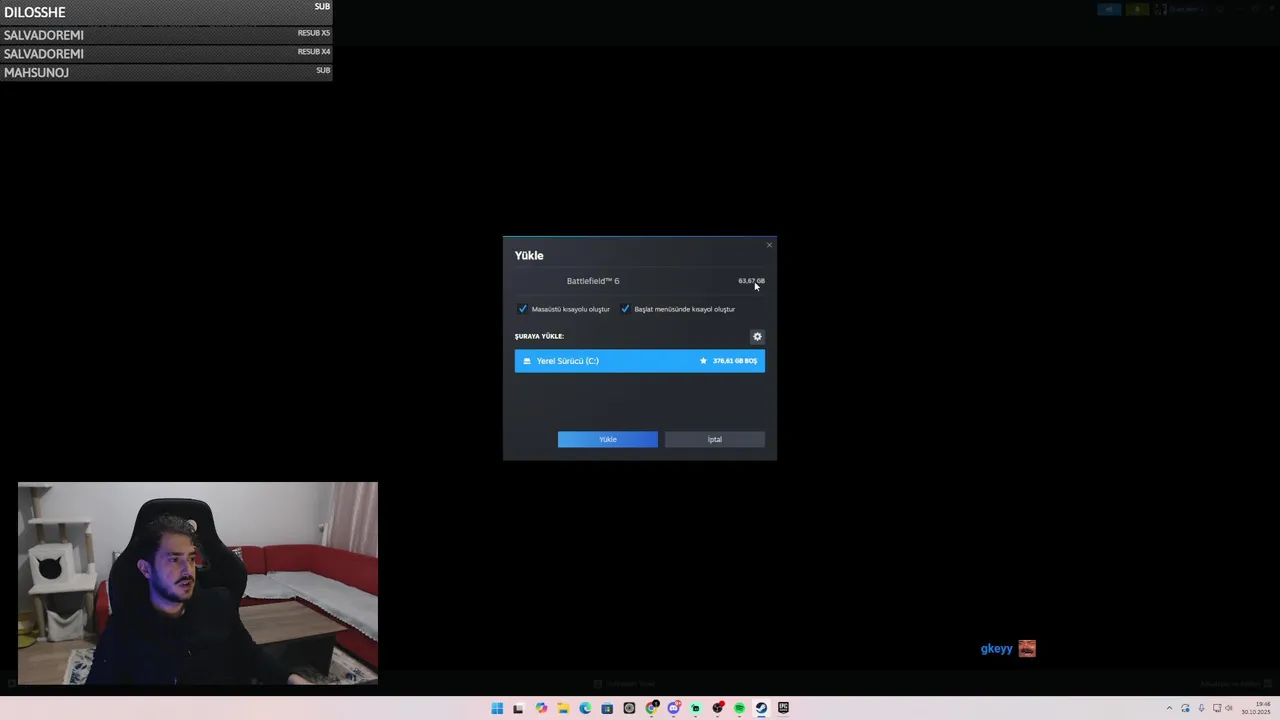The image size is (1280, 720).
Task: Open the grey round taskbar app
Action: (x=629, y=708)
